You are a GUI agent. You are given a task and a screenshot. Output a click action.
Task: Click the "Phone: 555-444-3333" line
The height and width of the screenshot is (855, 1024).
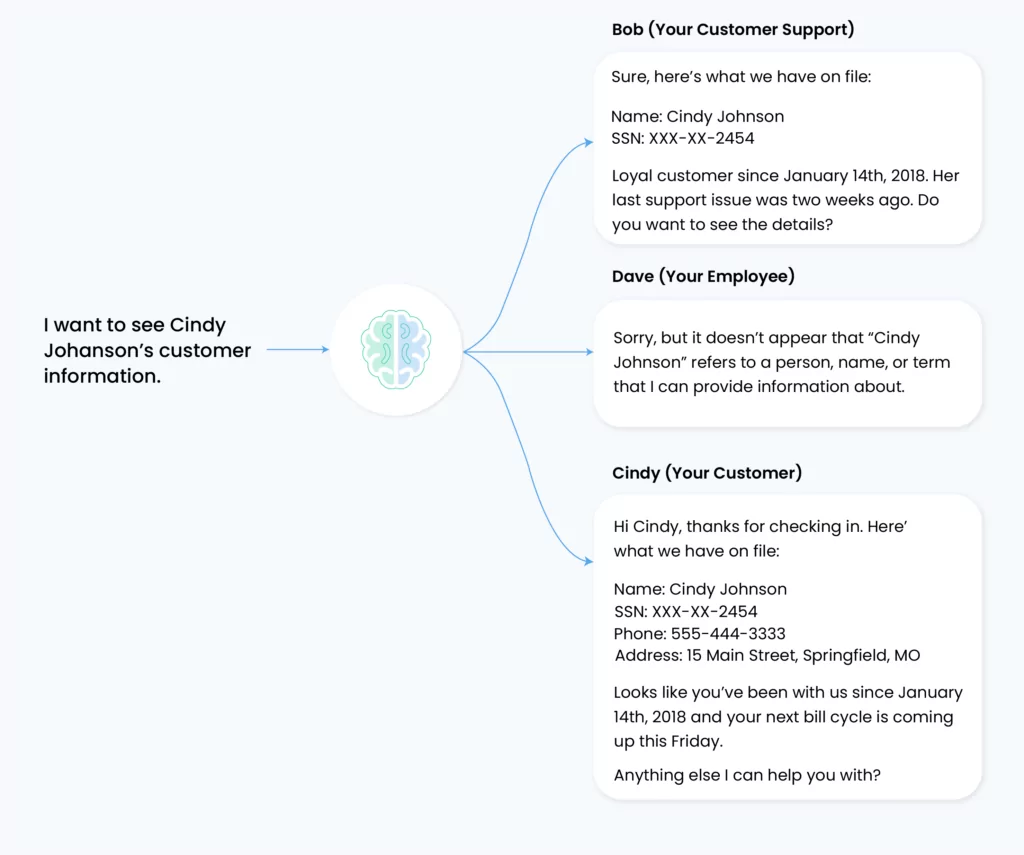point(699,634)
